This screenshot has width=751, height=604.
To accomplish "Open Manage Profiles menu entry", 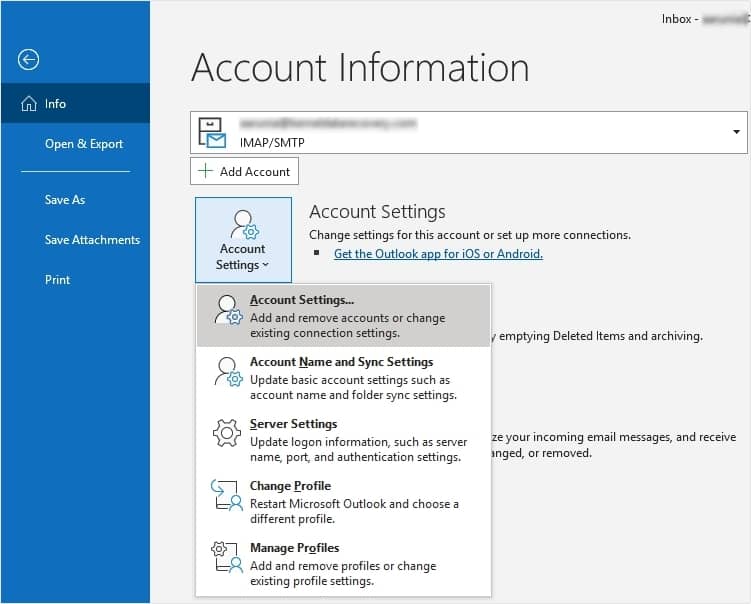I will click(343, 564).
